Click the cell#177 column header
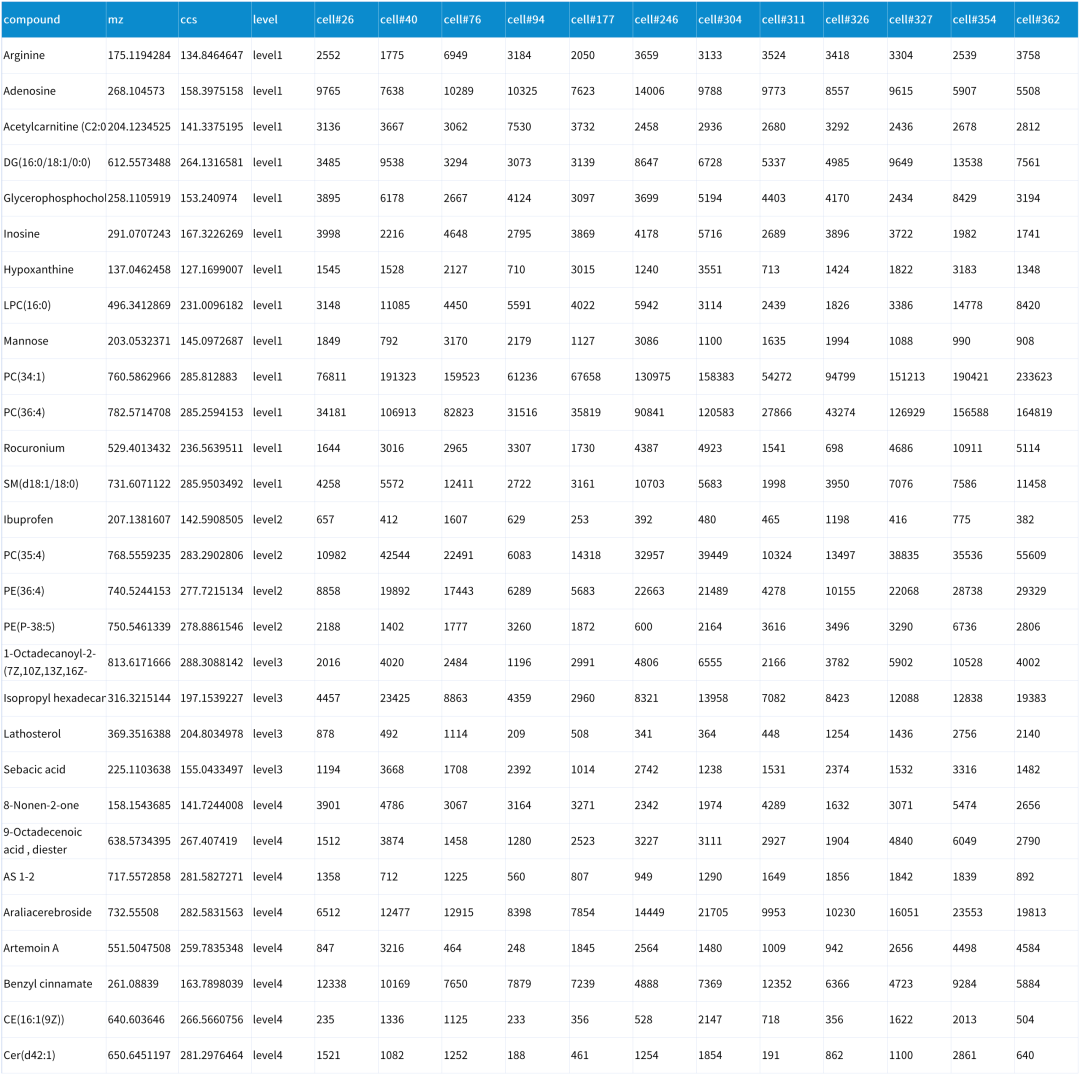The height and width of the screenshot is (1075, 1080). (x=601, y=19)
